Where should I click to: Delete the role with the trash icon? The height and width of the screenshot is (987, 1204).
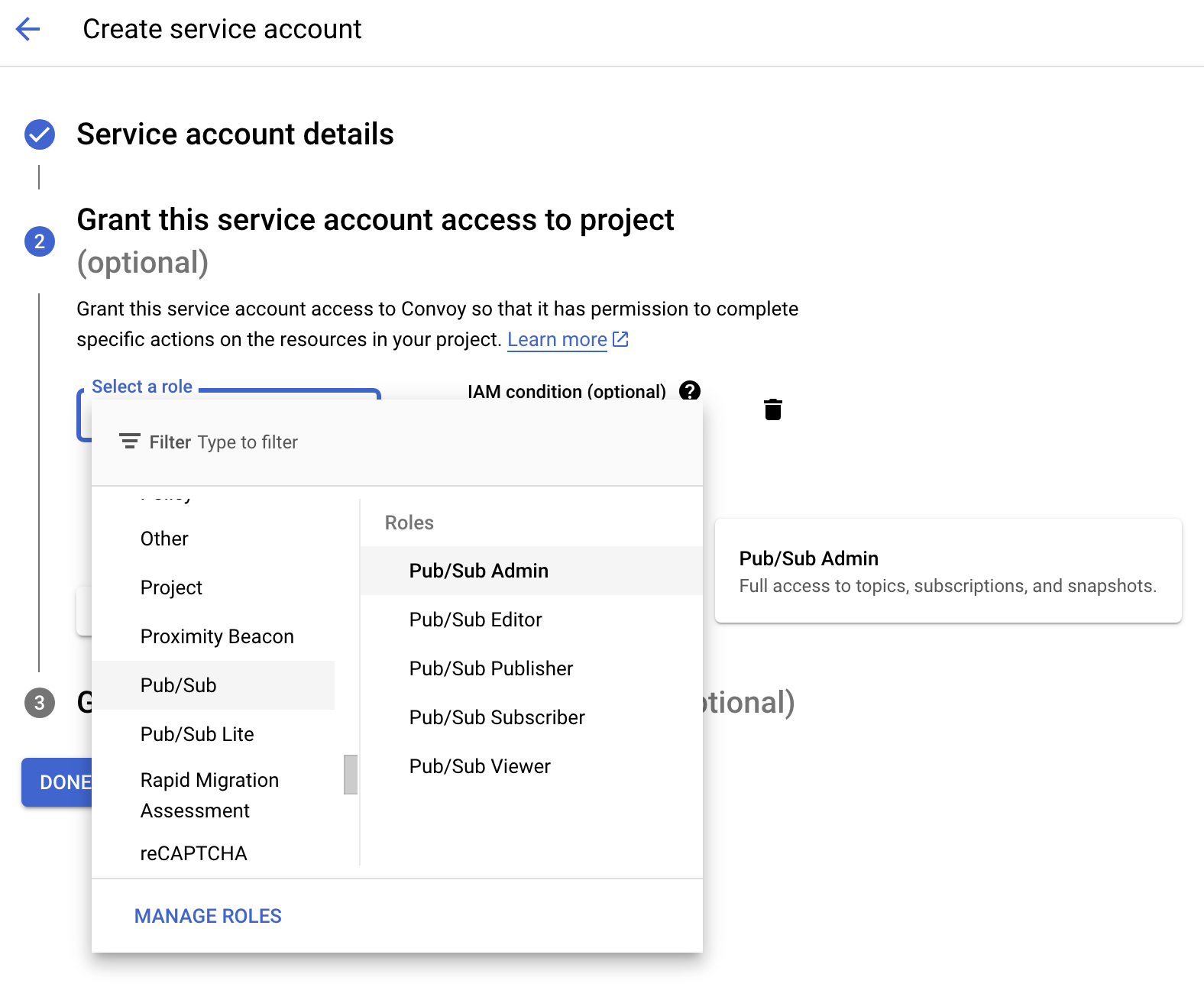[772, 409]
